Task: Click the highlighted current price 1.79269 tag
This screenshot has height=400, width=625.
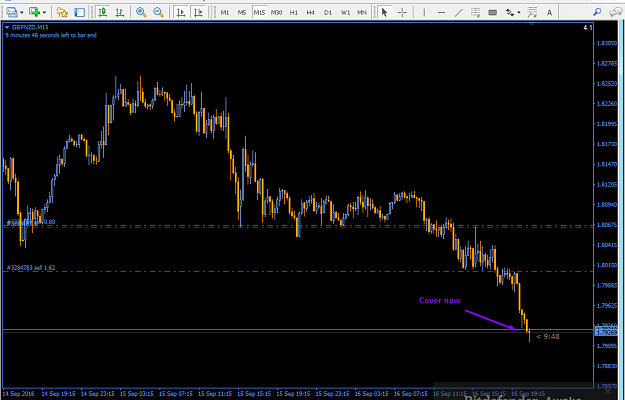Action: [605, 332]
